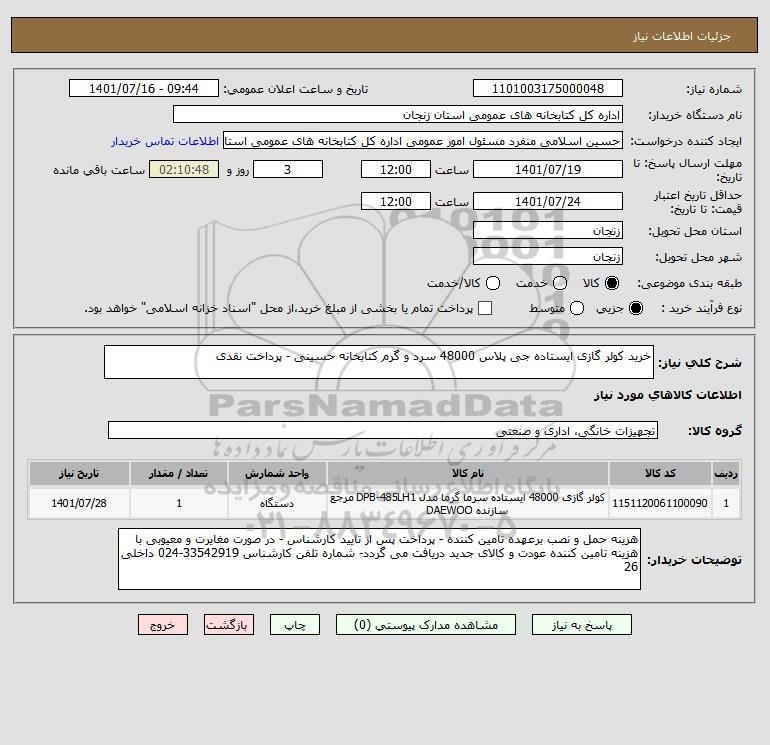Click the نام کالا column header
Viewport: 770px width, 745px height.
(x=468, y=473)
